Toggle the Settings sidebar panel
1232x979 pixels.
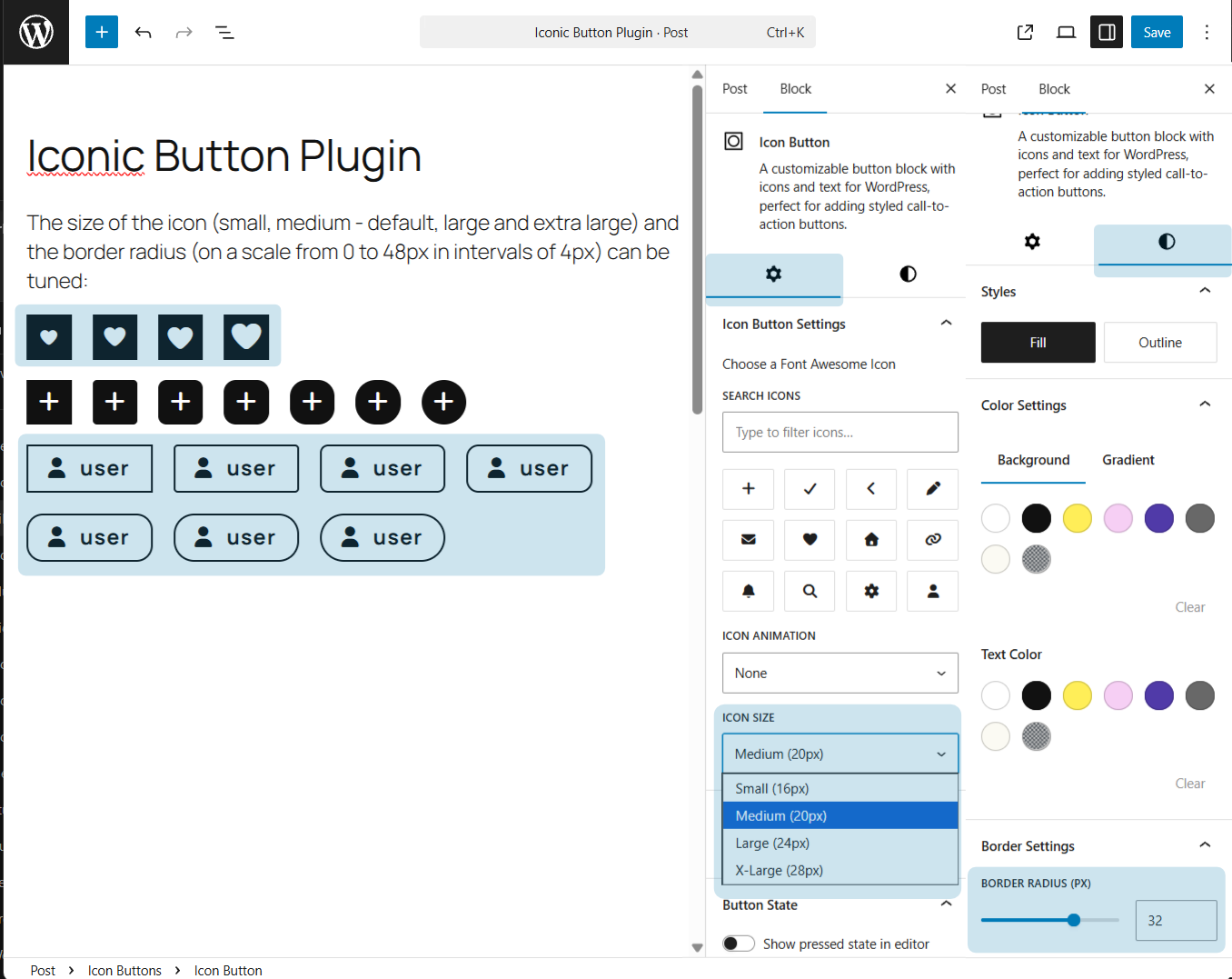[1107, 33]
